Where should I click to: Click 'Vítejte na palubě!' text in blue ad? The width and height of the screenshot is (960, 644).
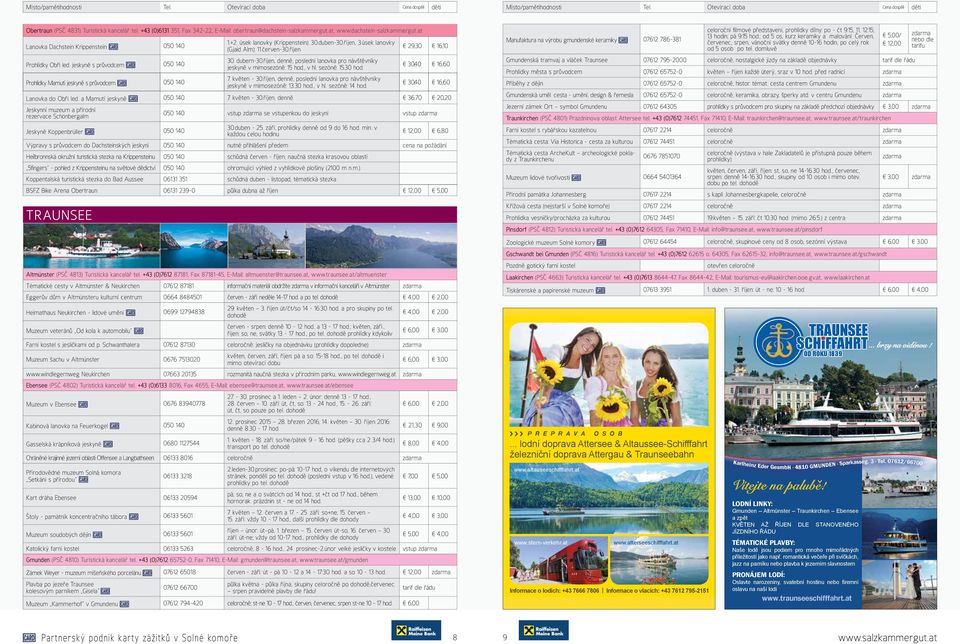point(779,486)
